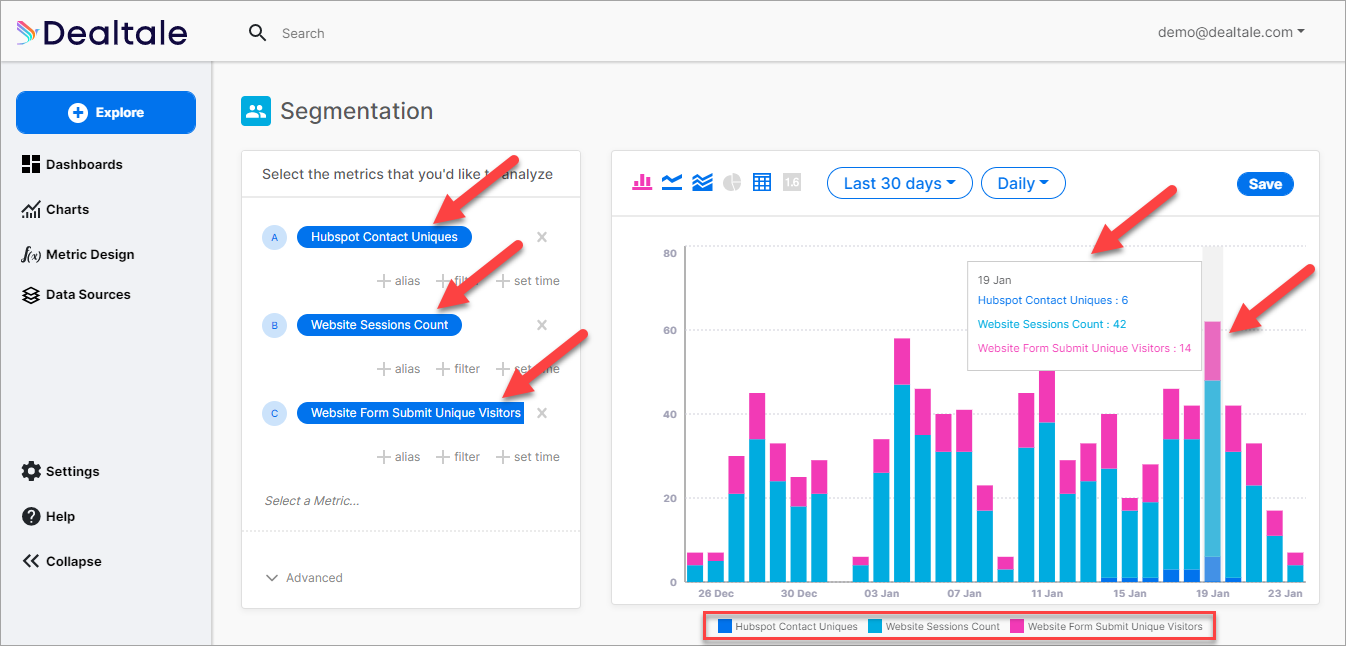Collapse the sidebar
Image resolution: width=1346 pixels, height=646 pixels.
pos(61,561)
